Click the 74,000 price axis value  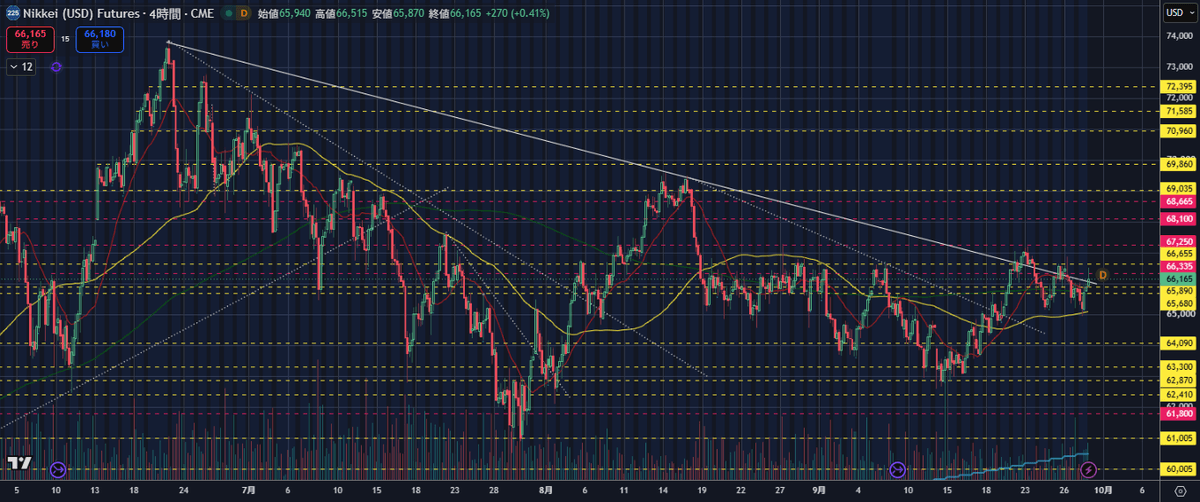click(x=1179, y=37)
